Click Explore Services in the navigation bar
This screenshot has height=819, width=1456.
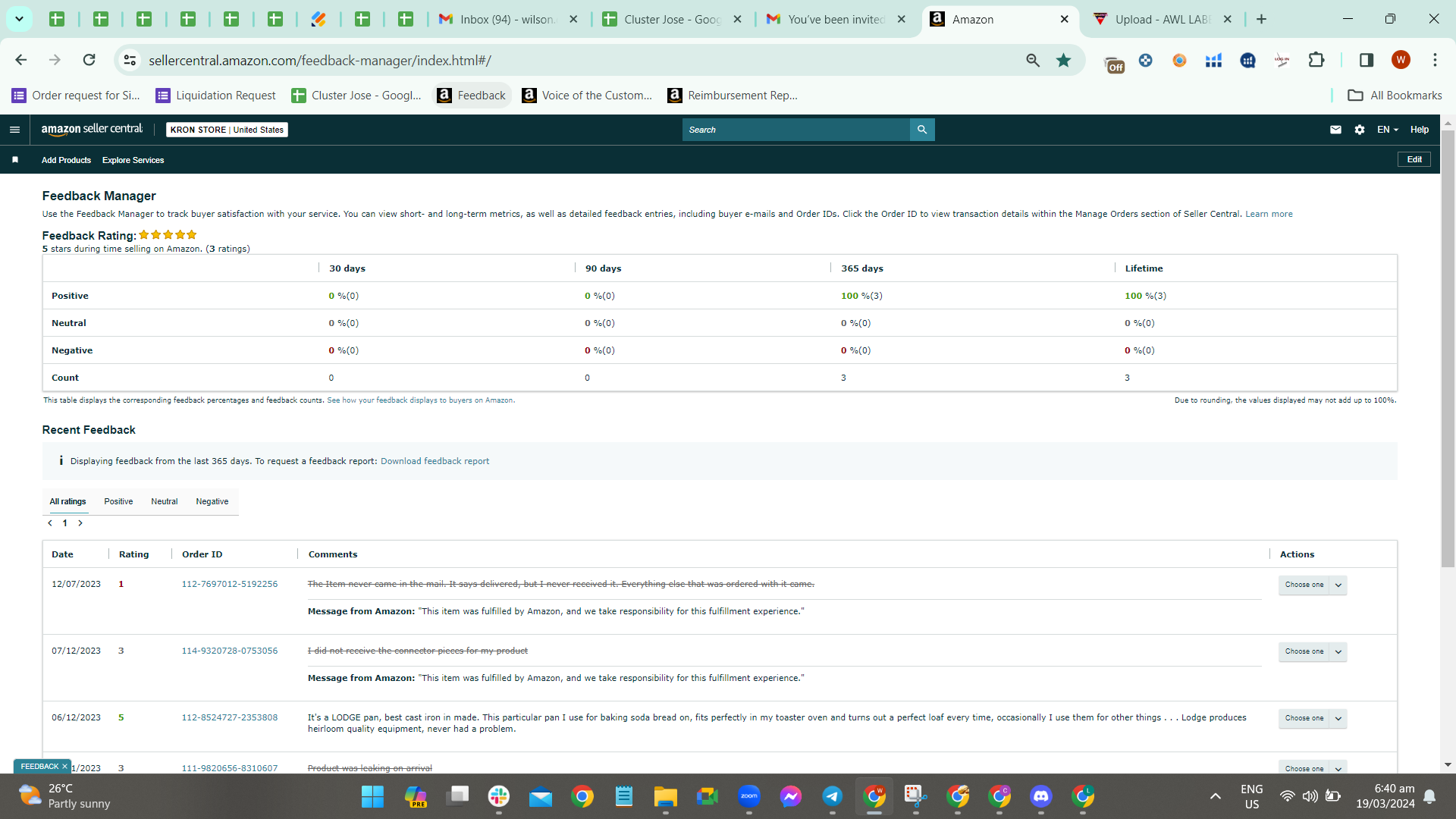pyautogui.click(x=133, y=160)
